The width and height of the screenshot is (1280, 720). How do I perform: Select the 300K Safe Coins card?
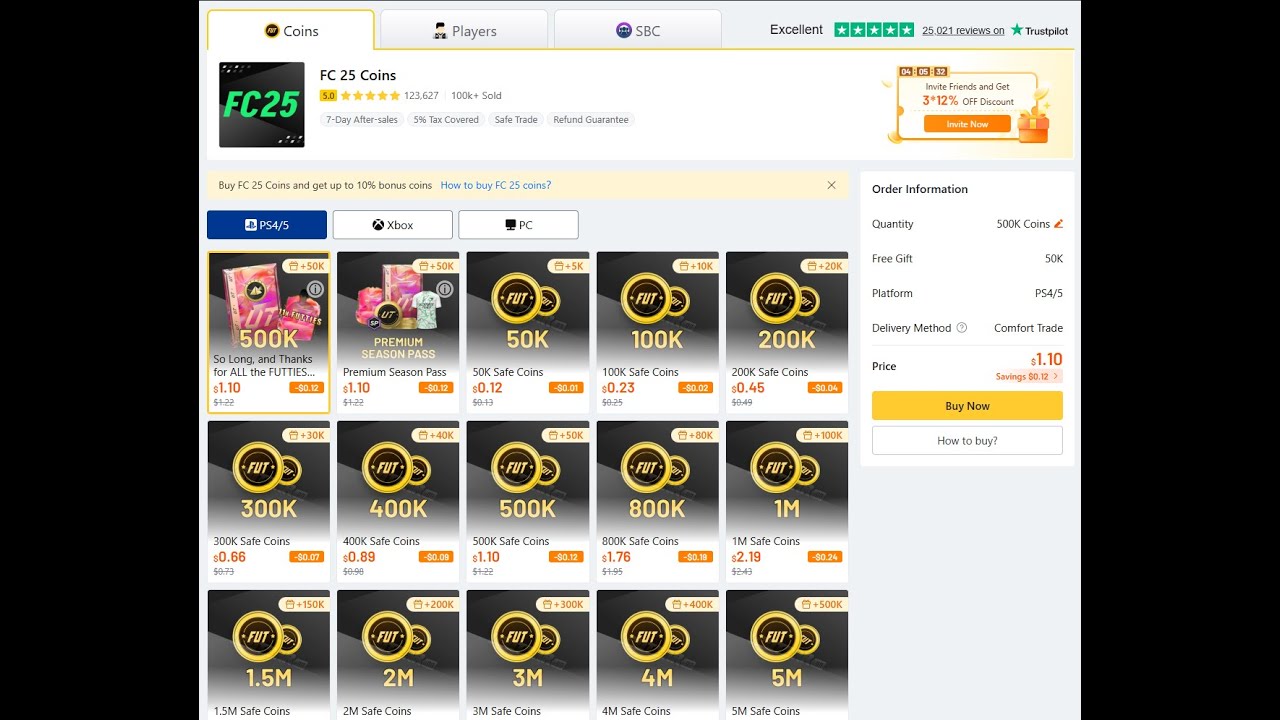point(268,501)
